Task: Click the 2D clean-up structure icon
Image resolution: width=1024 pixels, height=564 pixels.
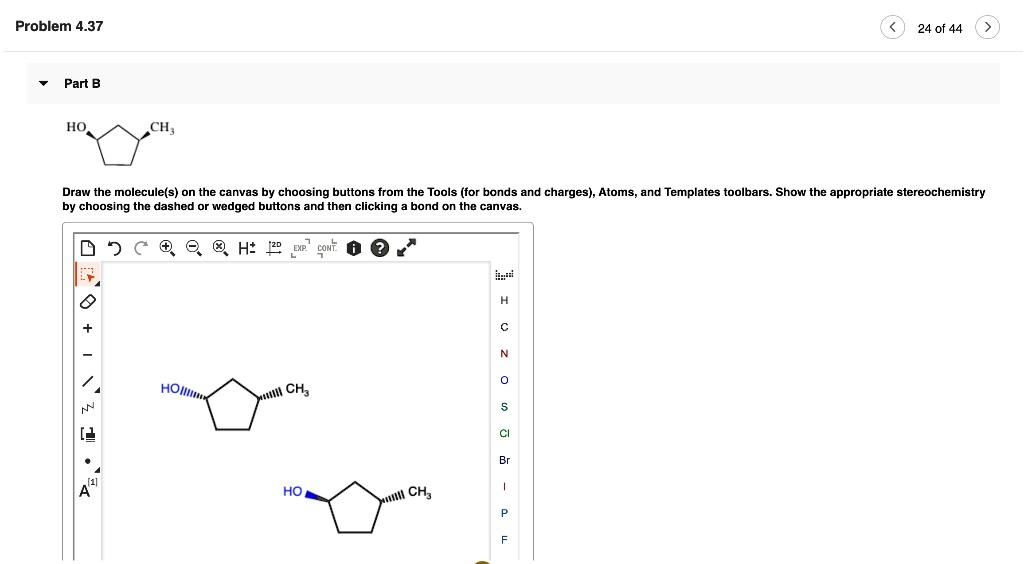Action: tap(274, 247)
